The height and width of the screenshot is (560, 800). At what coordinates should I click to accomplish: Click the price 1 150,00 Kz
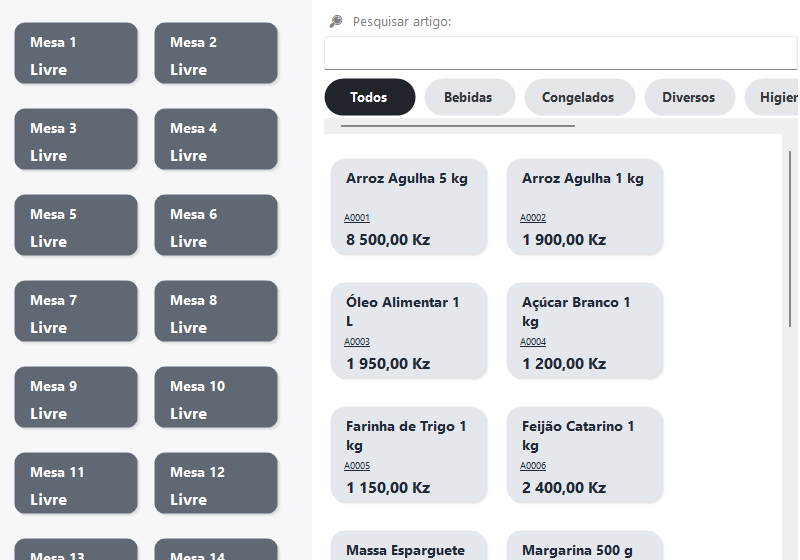(x=388, y=488)
